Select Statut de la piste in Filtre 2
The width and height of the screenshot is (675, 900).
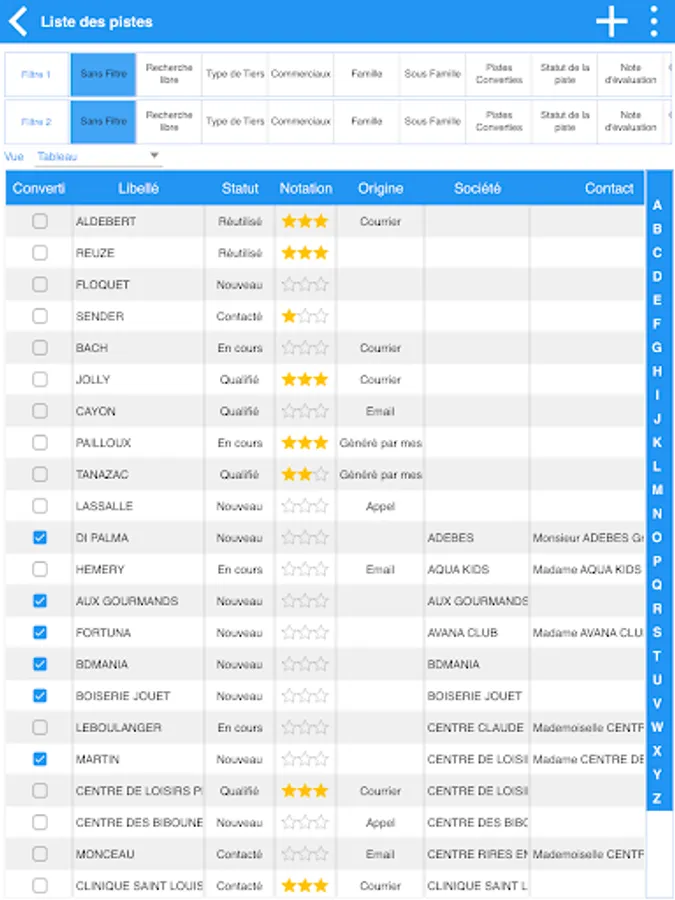tap(565, 122)
